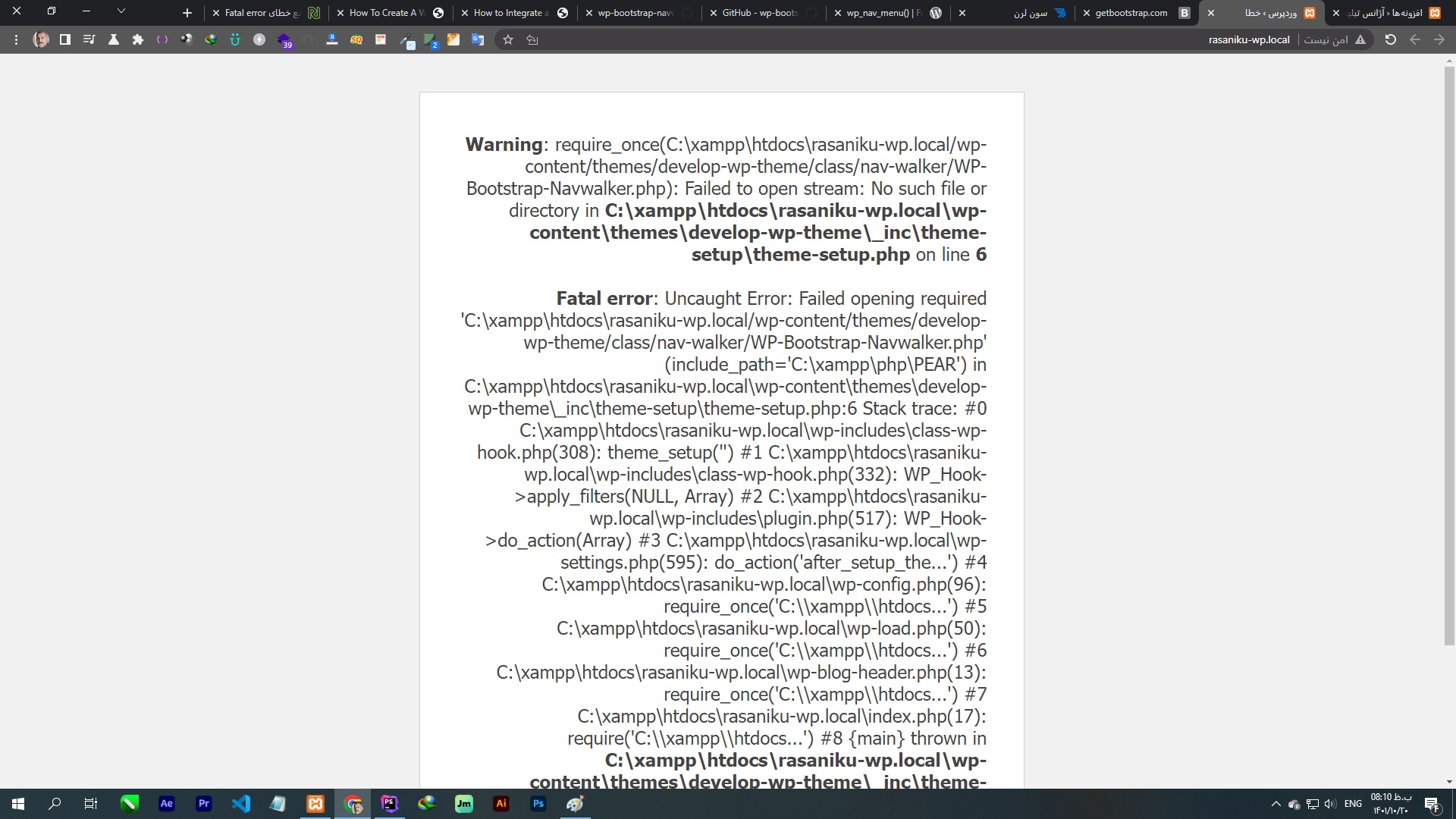Screen dimensions: 1456x819
Task: Switch to 'How To Create A W' tab
Action: click(x=389, y=13)
